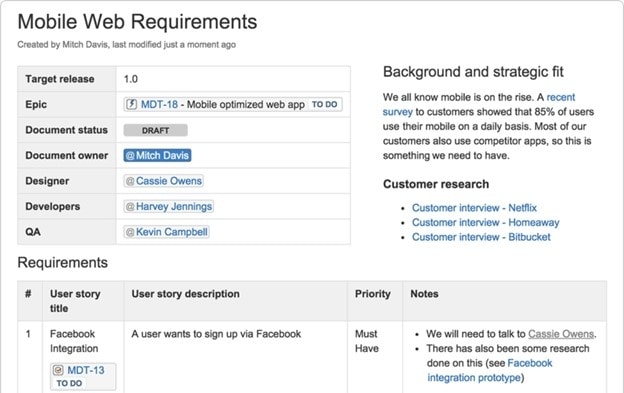Open the @Harvey Jennings developer mention

[168, 206]
